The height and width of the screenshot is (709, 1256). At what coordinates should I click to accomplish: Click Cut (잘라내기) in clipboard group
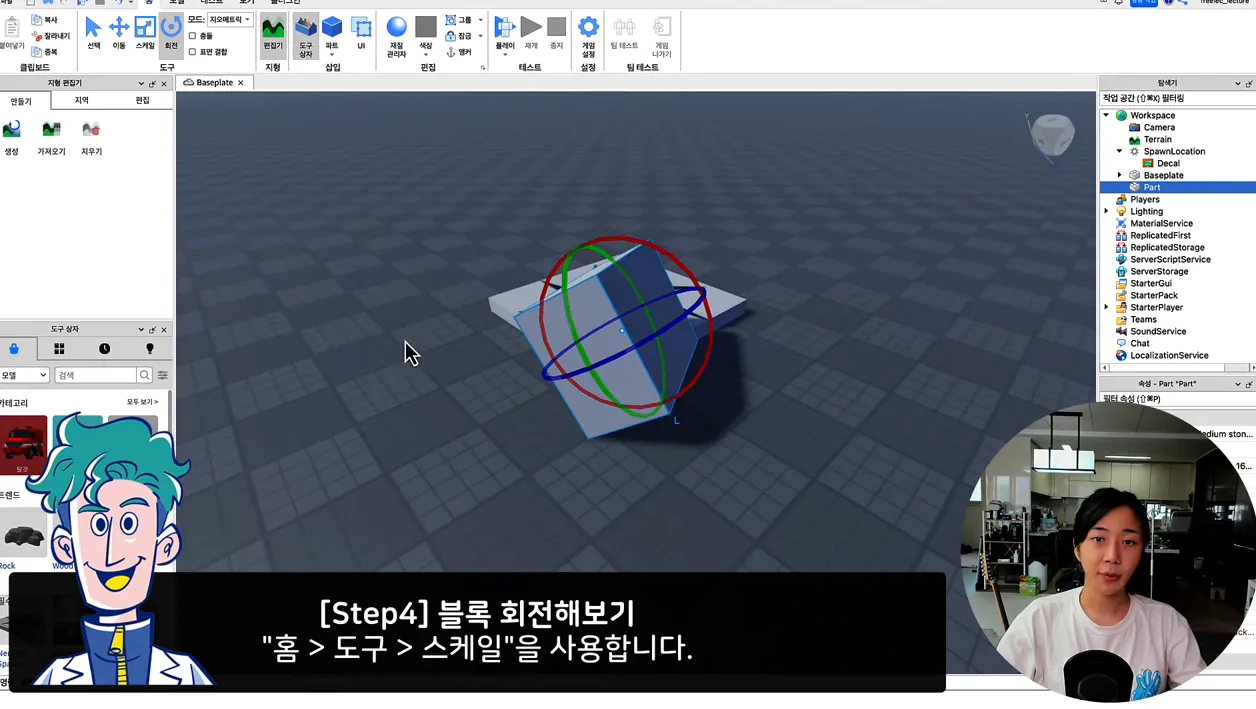pos(50,36)
